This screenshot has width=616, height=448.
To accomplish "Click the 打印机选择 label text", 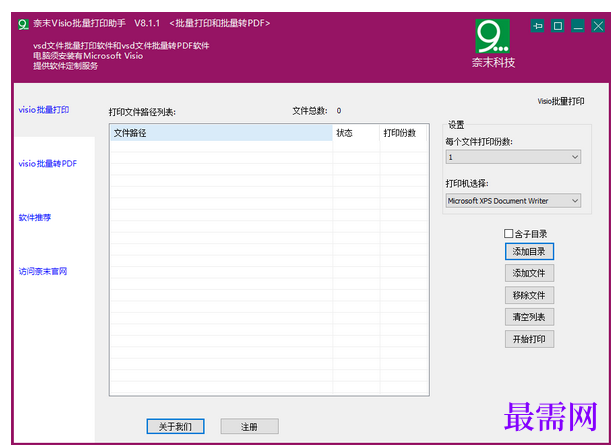I will [x=467, y=184].
